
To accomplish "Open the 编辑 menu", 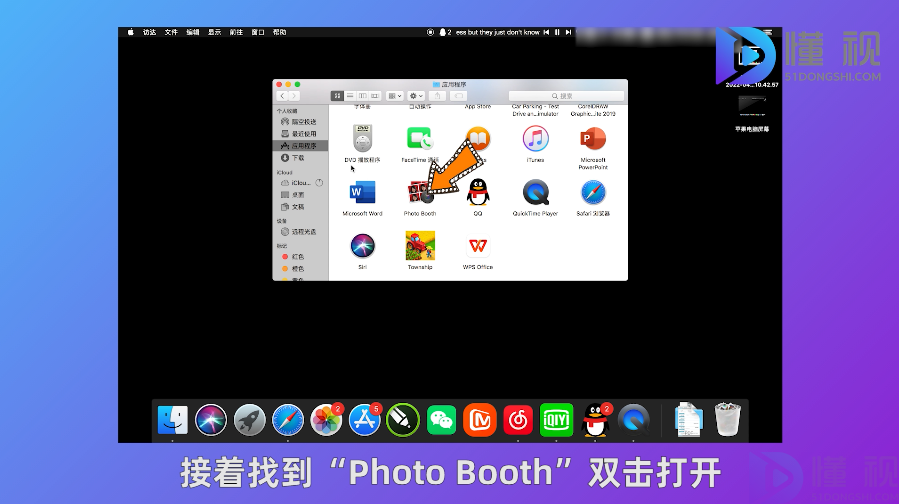I will pos(193,32).
